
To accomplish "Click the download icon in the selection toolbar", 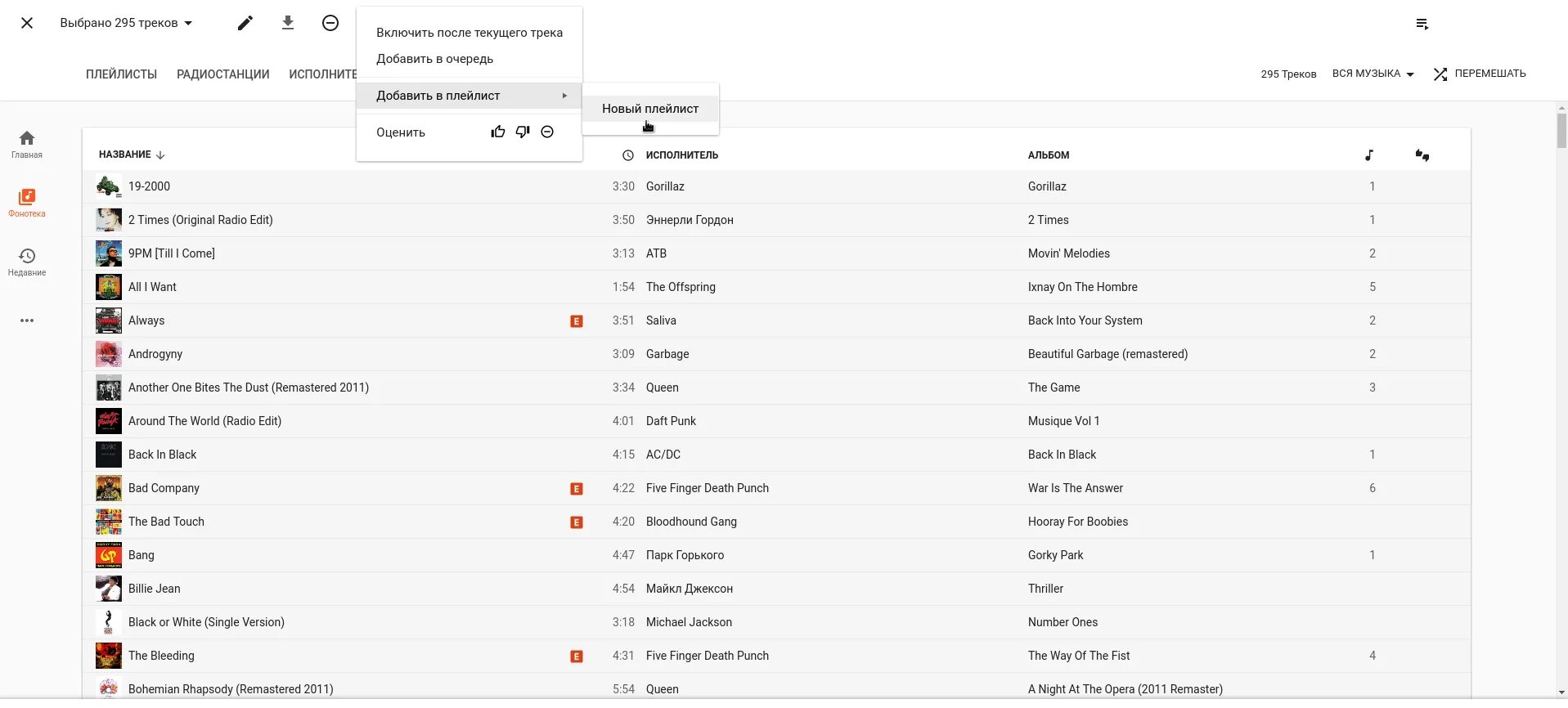I will [x=288, y=23].
